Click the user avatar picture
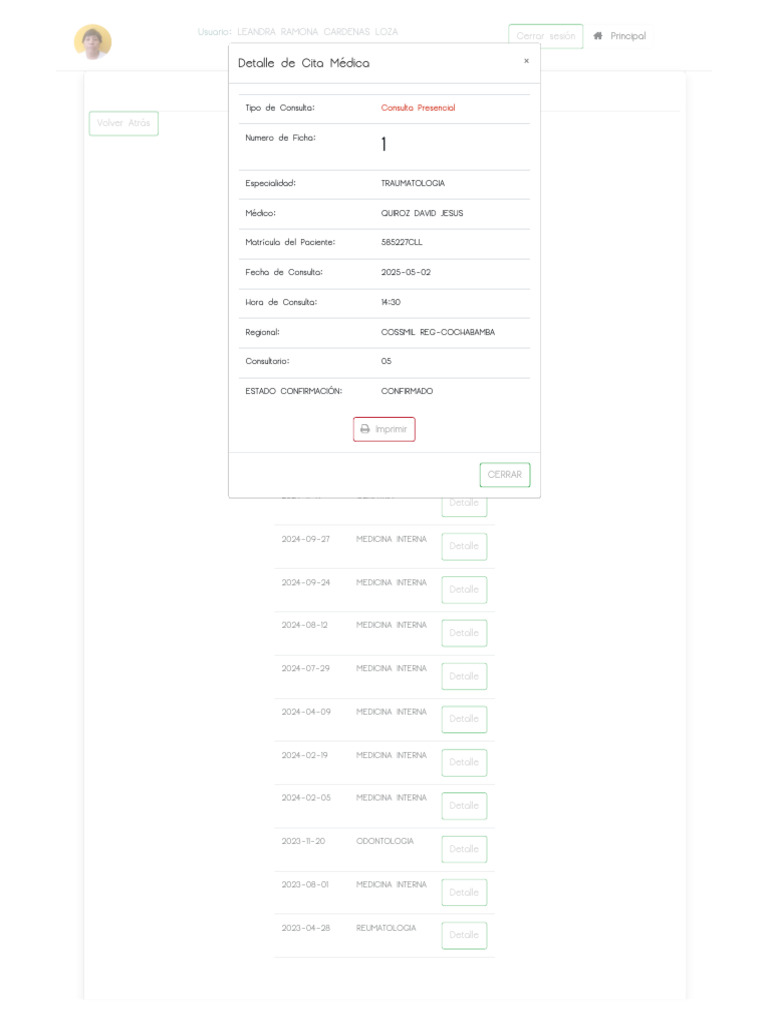 (93, 42)
